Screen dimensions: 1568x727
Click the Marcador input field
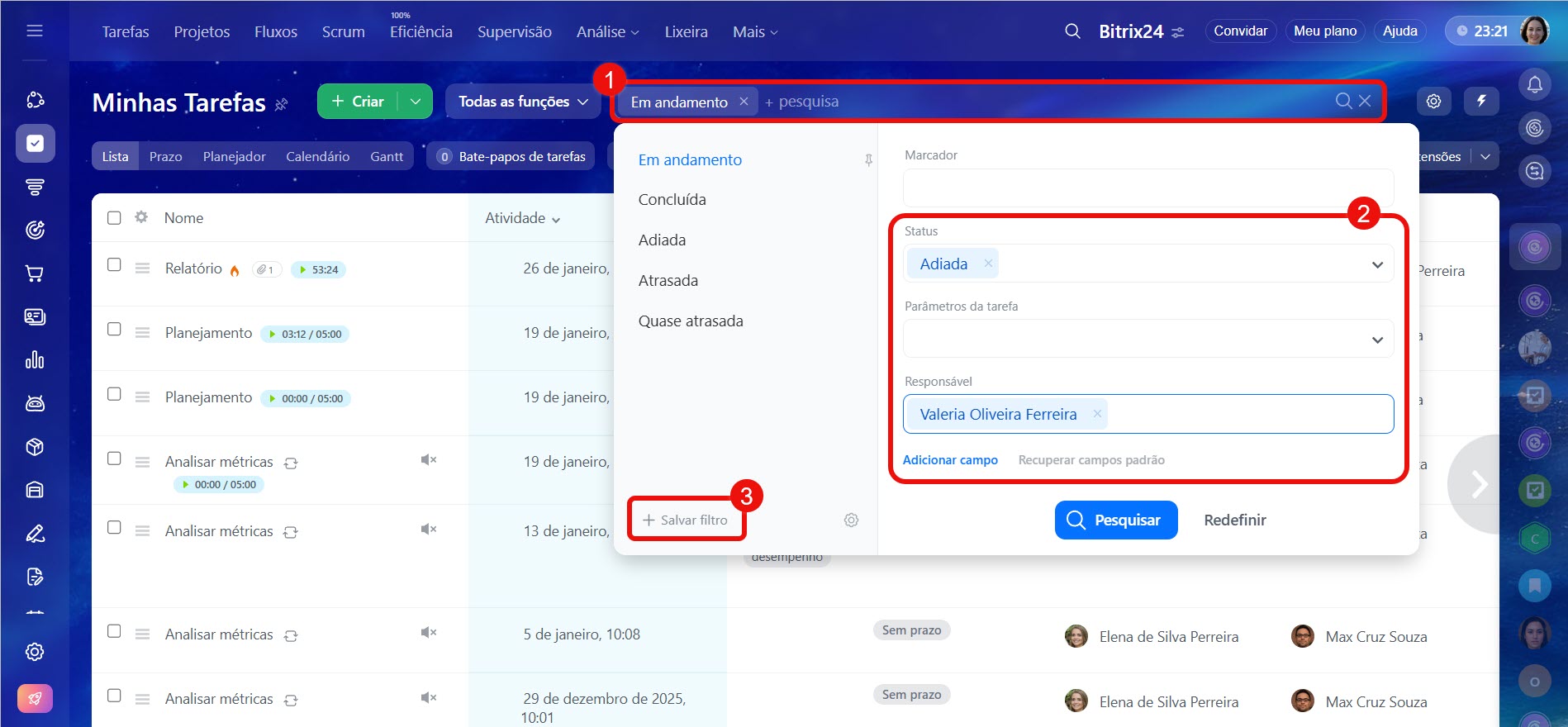click(x=1147, y=188)
